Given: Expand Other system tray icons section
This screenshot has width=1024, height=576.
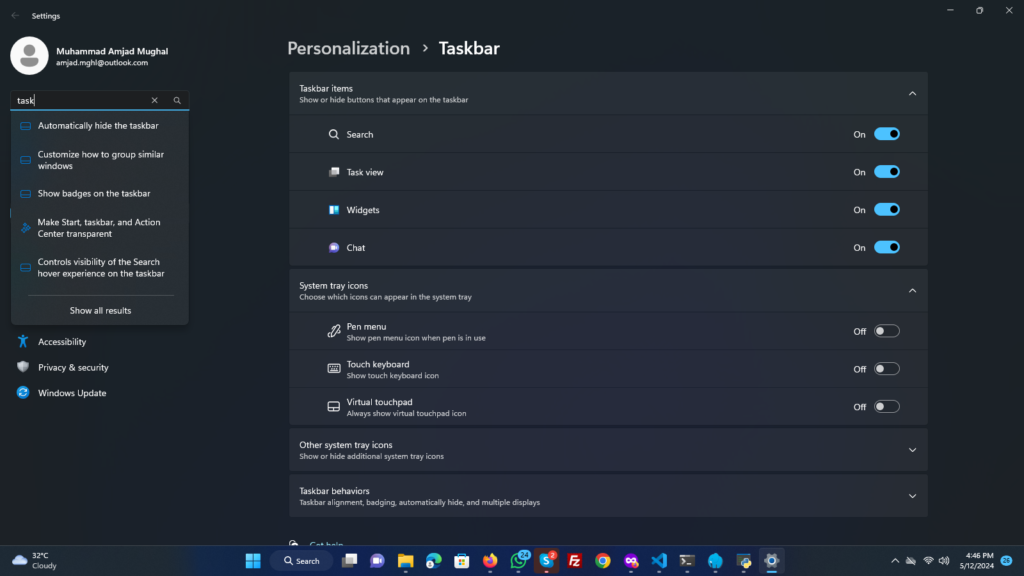Looking at the screenshot, I should 911,450.
